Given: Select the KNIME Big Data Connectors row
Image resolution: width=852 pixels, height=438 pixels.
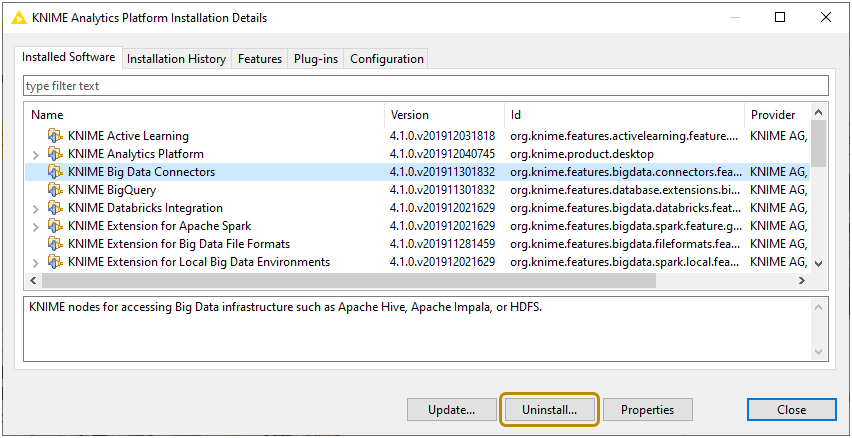Looking at the screenshot, I should (417, 172).
